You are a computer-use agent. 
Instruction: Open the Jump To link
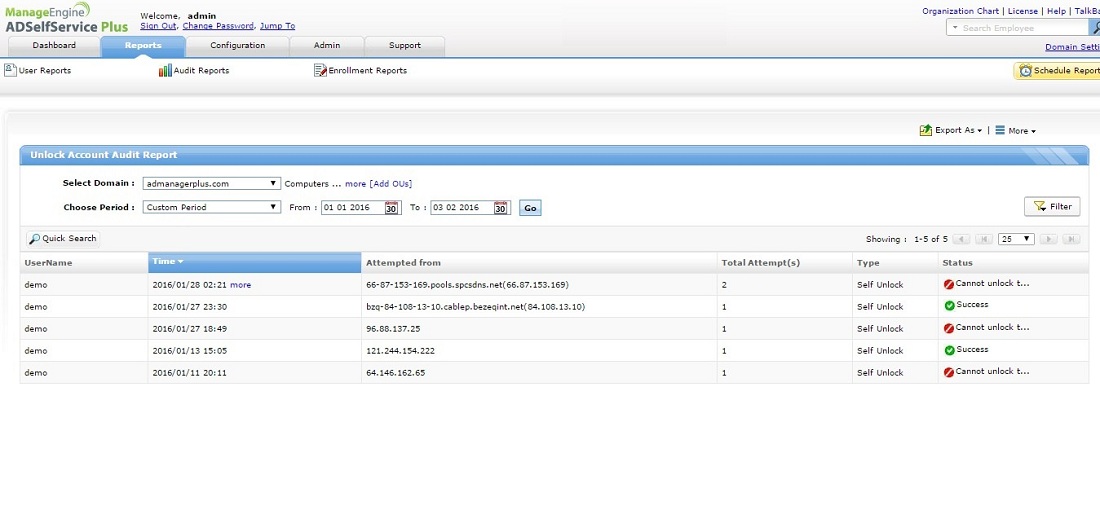[277, 26]
